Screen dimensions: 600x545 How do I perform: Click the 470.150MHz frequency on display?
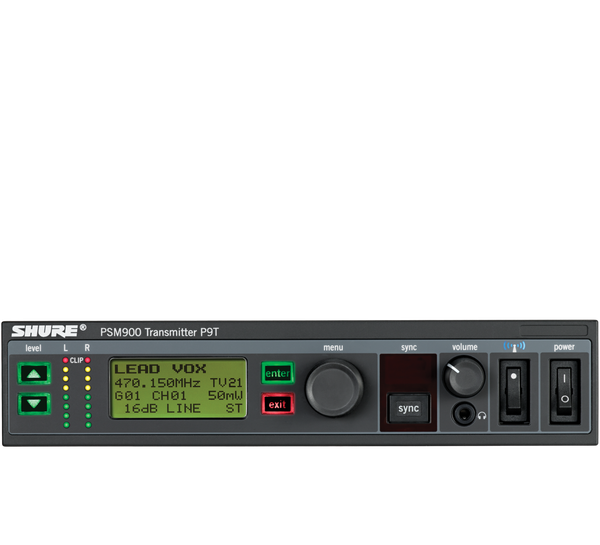pyautogui.click(x=157, y=383)
